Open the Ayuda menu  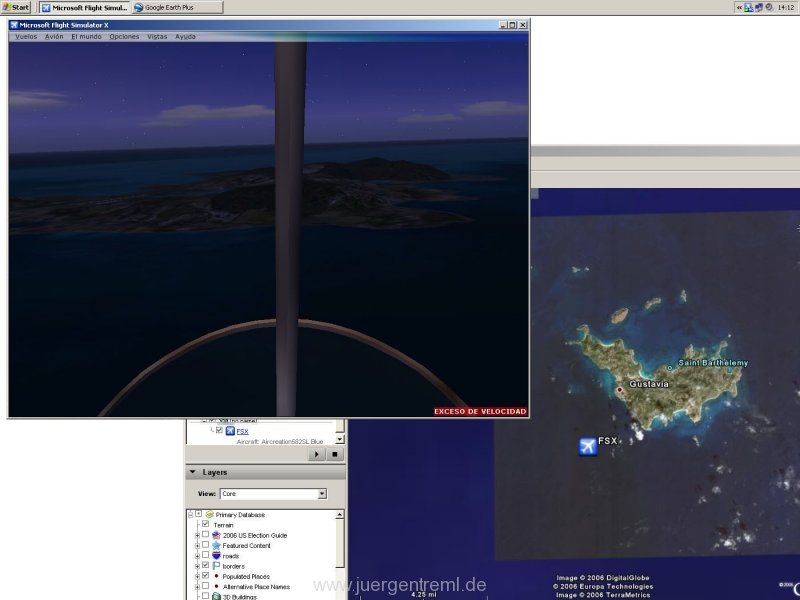click(x=185, y=37)
